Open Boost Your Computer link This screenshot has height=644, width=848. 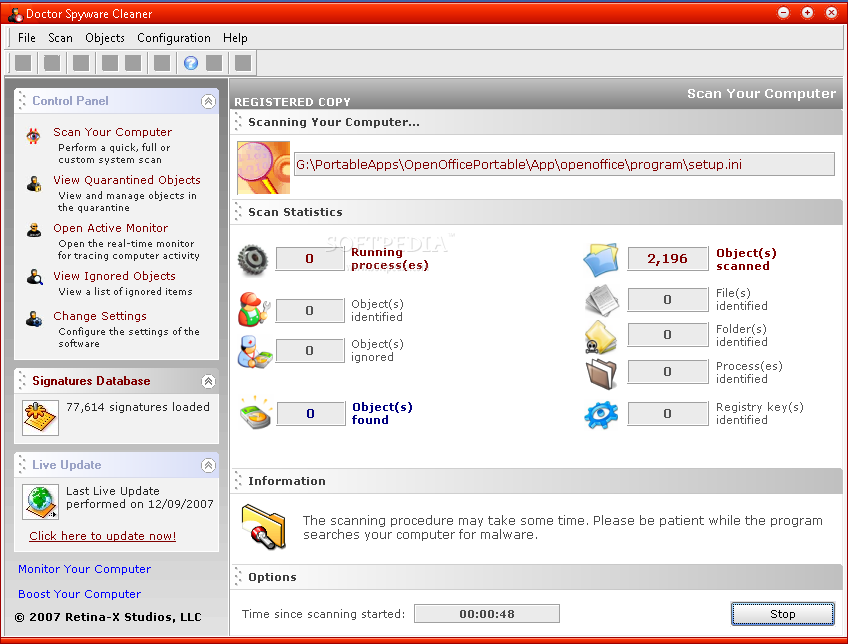[x=80, y=594]
